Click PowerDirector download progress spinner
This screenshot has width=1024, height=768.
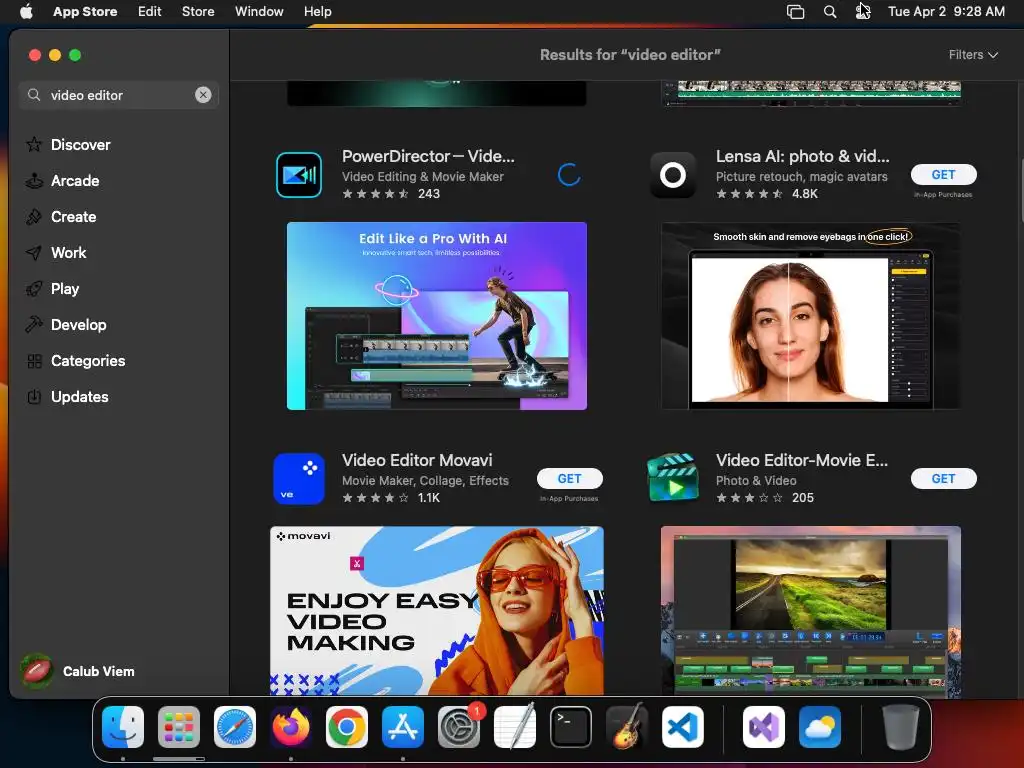(569, 174)
